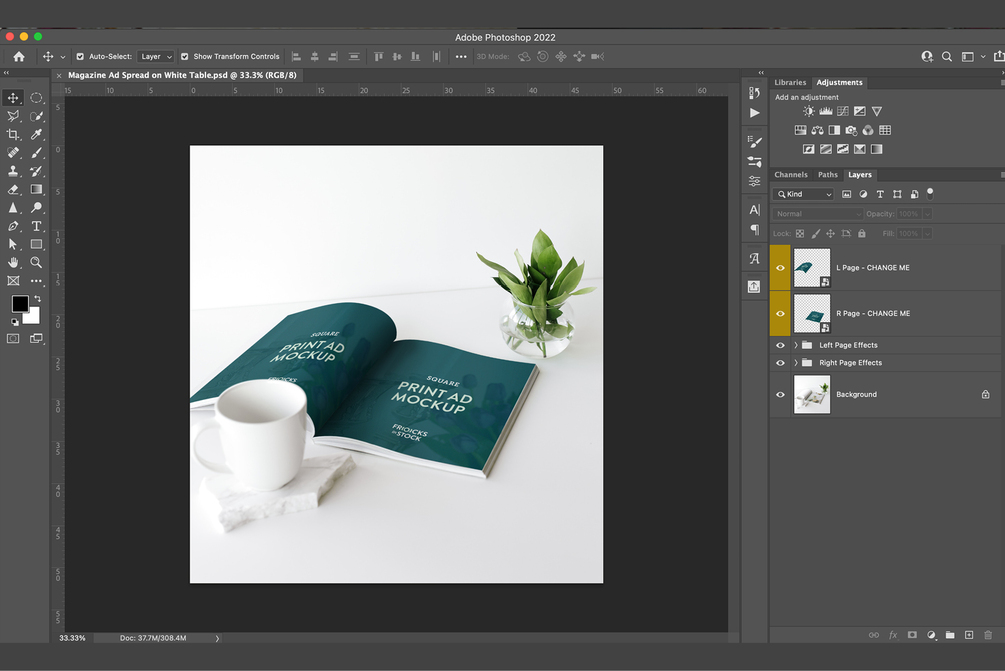Select the Pen tool
The width and height of the screenshot is (1005, 671).
13,226
